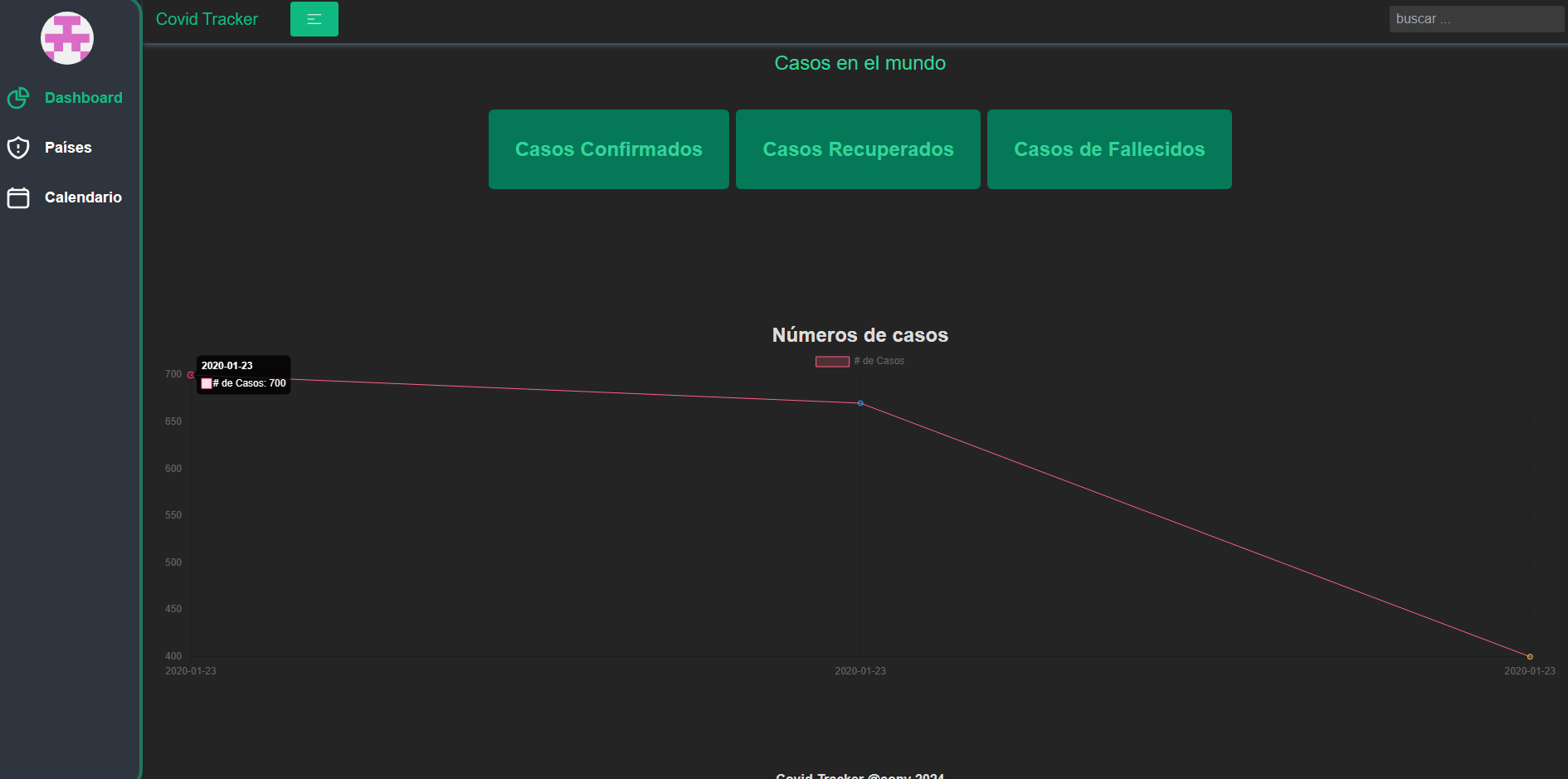Open the Calendario section
The height and width of the screenshot is (779, 1568).
[83, 197]
